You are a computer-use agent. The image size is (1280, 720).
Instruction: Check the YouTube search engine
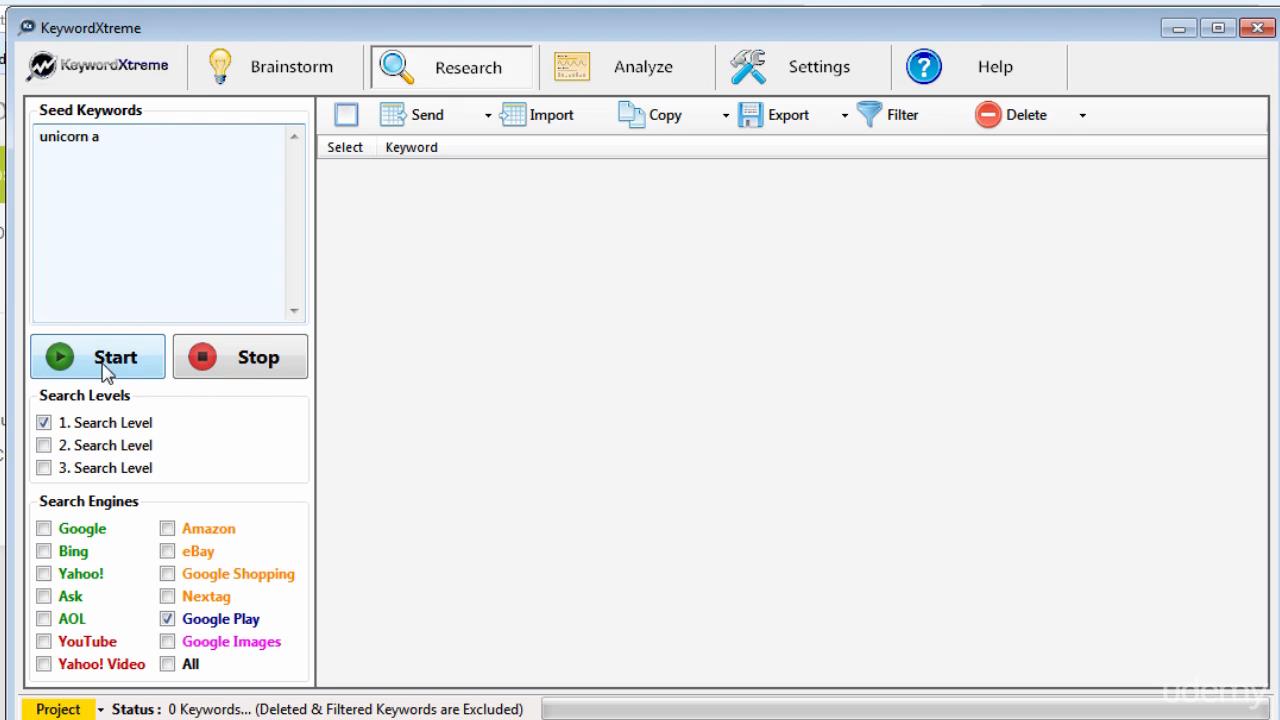coord(44,642)
